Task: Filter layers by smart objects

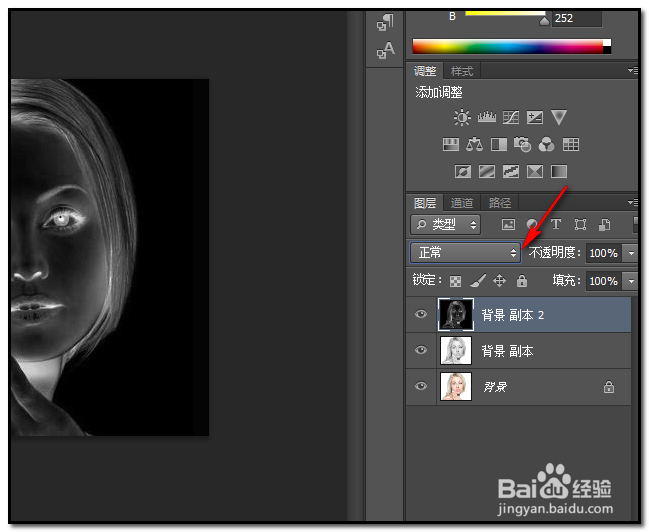Action: point(604,225)
